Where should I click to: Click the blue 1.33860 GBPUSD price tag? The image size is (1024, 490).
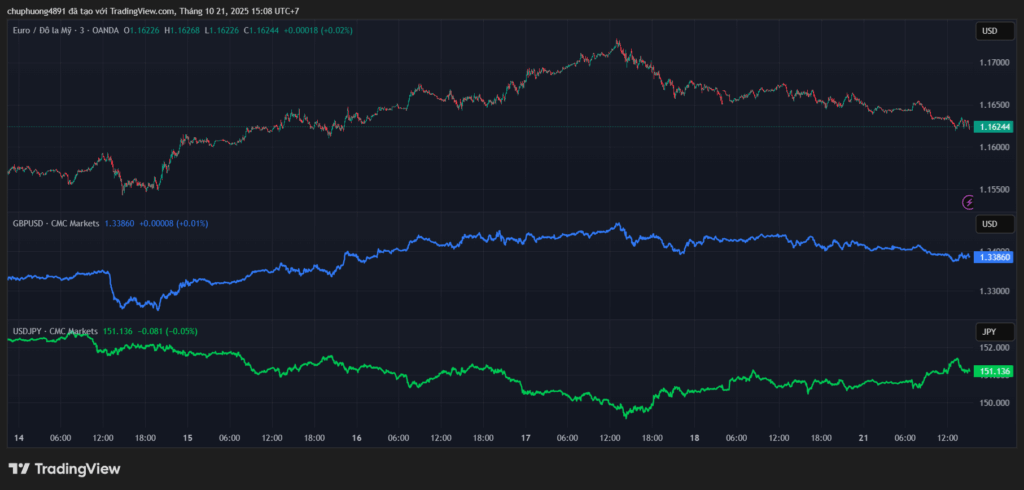click(x=995, y=257)
